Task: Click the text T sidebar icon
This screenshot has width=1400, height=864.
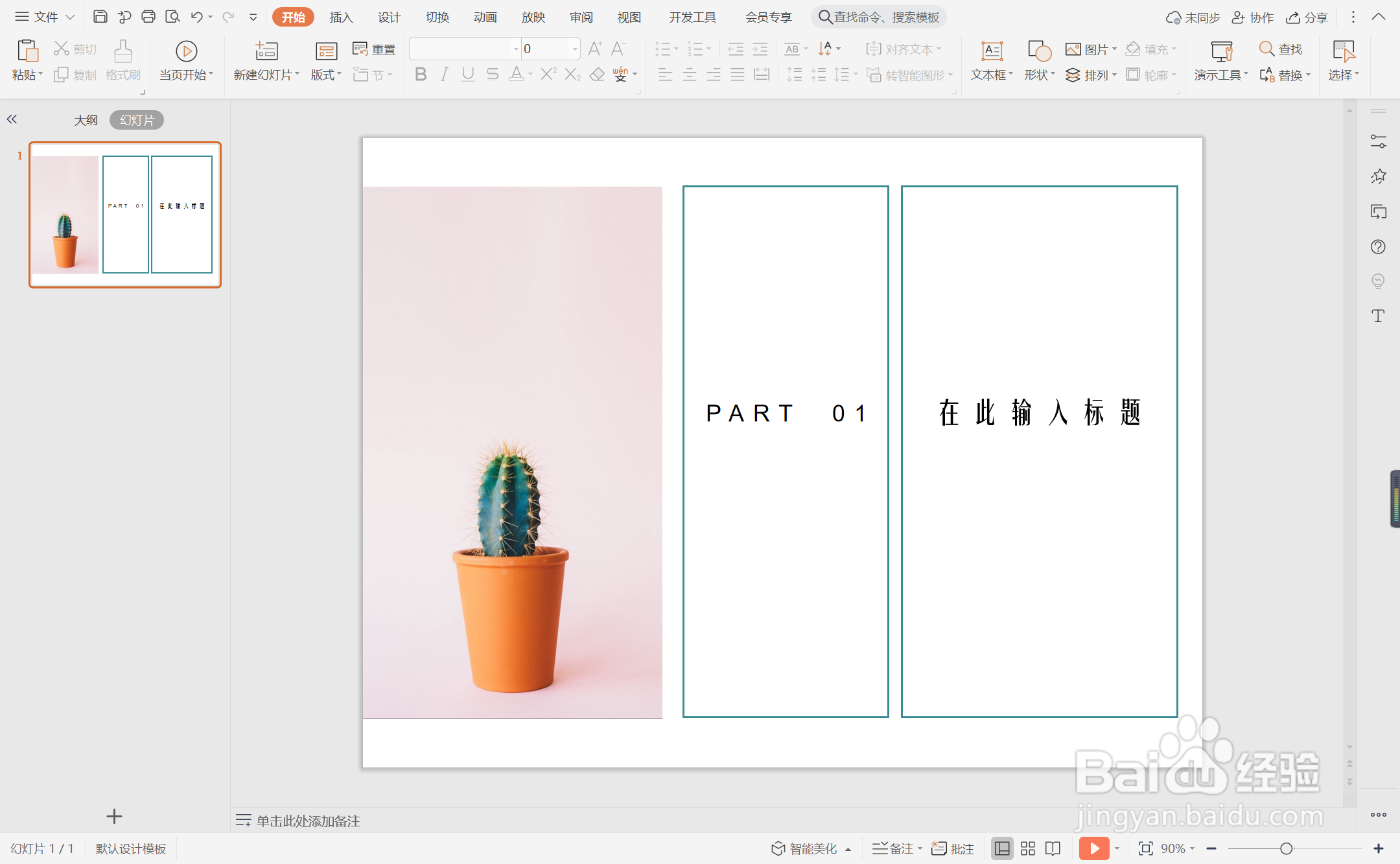Action: click(x=1379, y=316)
